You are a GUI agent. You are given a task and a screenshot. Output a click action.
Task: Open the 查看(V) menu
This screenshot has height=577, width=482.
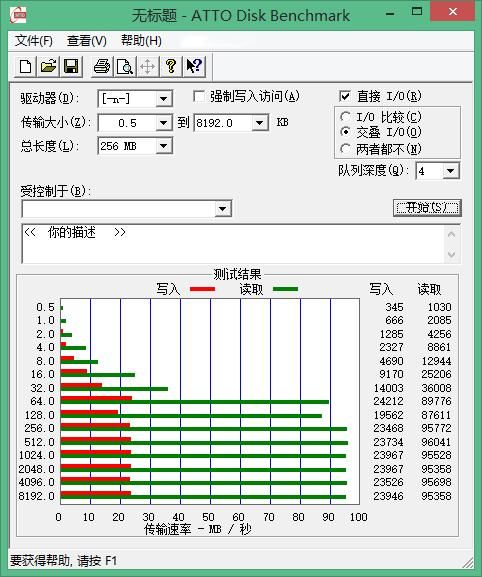coord(87,41)
